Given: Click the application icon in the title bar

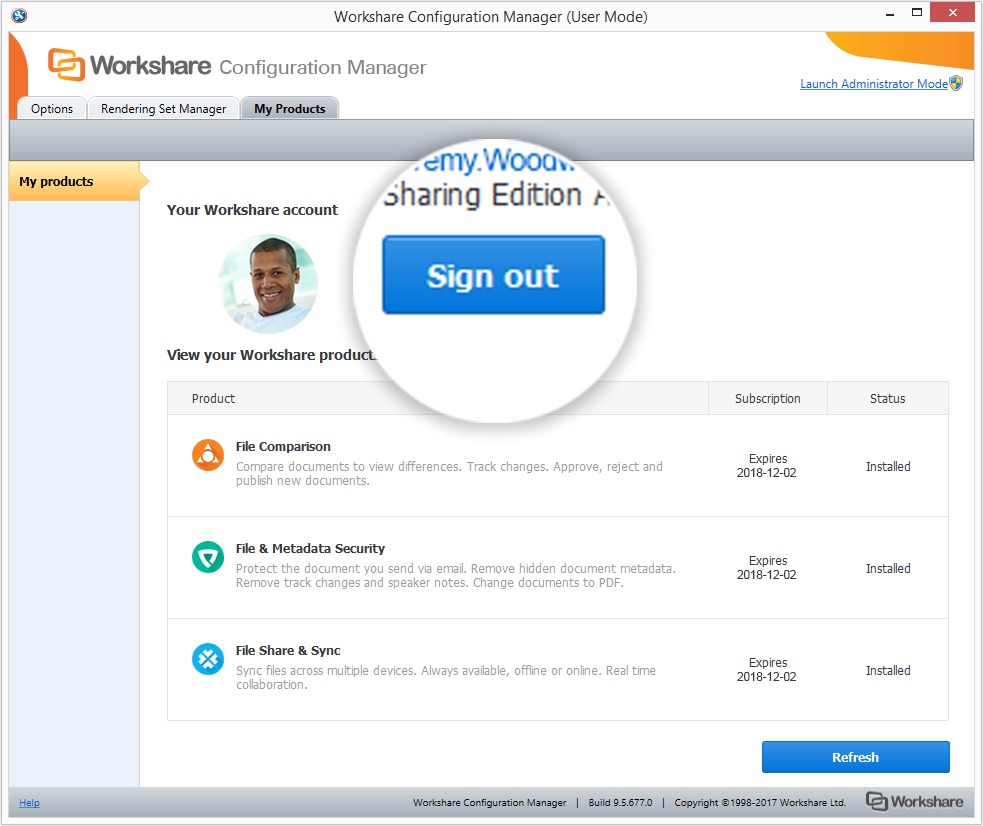Looking at the screenshot, I should point(19,16).
